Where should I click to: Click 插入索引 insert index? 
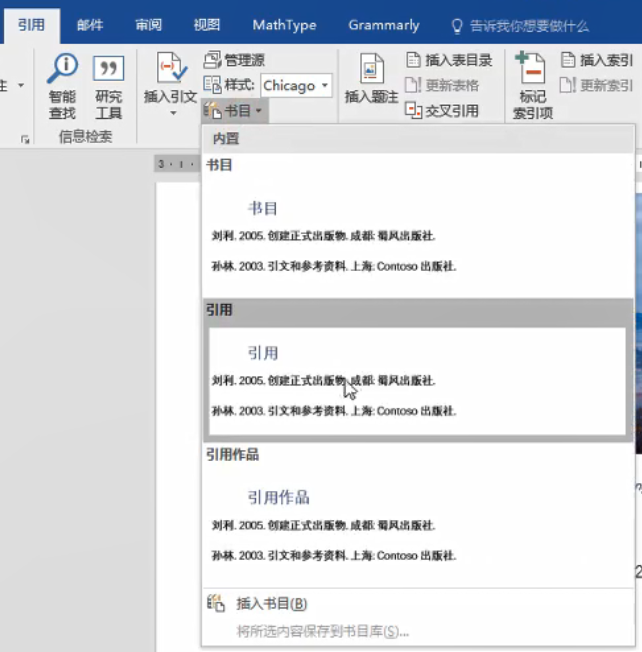coord(597,60)
